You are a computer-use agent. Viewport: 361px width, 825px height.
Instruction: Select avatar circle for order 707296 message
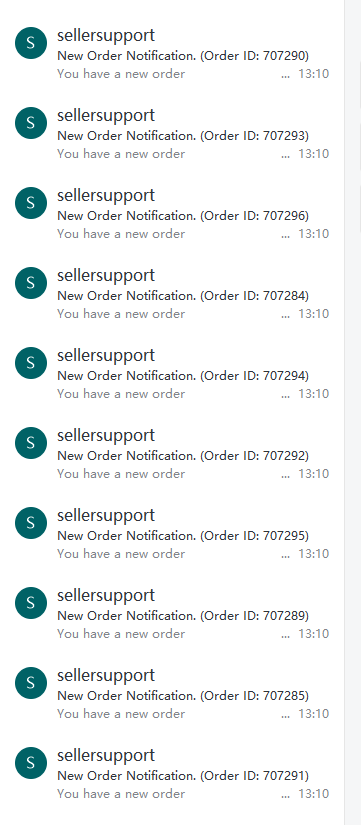[31, 203]
